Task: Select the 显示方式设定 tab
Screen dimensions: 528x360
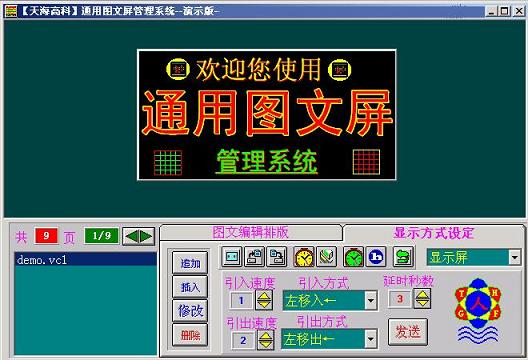Action: 434,233
